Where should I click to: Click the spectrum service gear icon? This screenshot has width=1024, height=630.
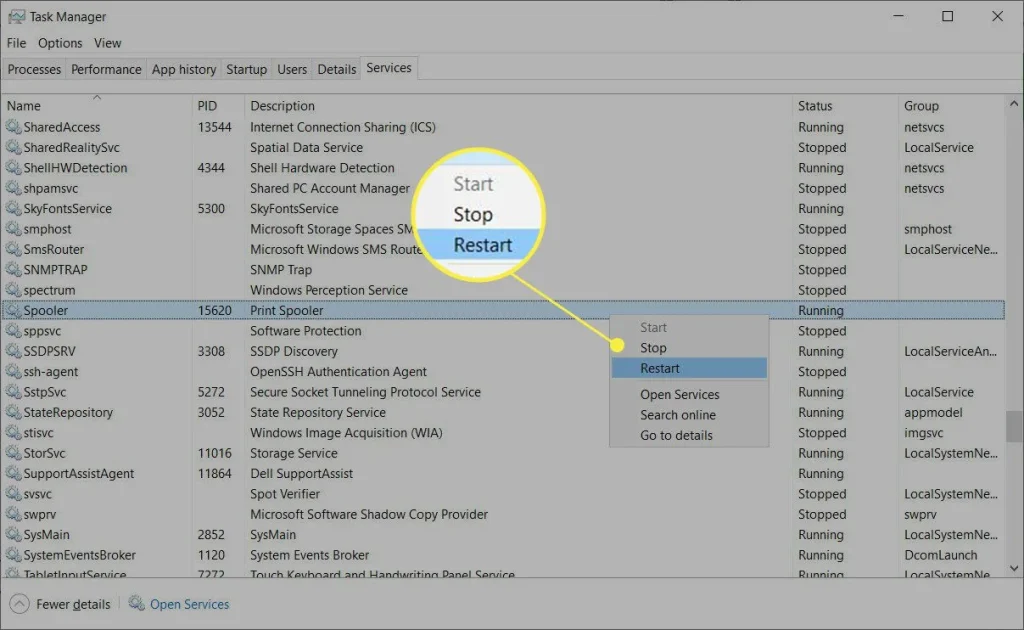13,289
